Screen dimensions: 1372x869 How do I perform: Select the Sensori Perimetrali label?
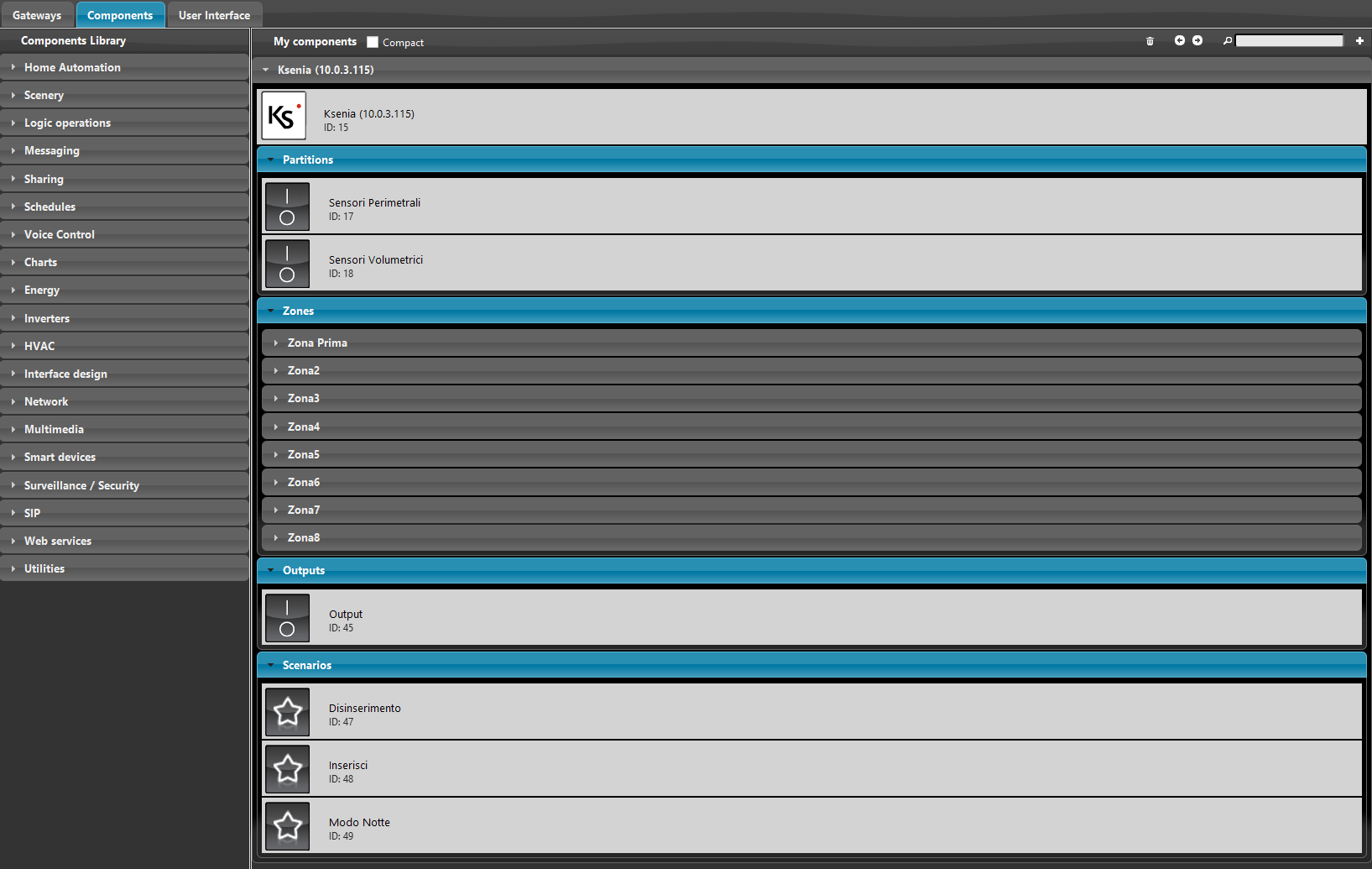374,202
